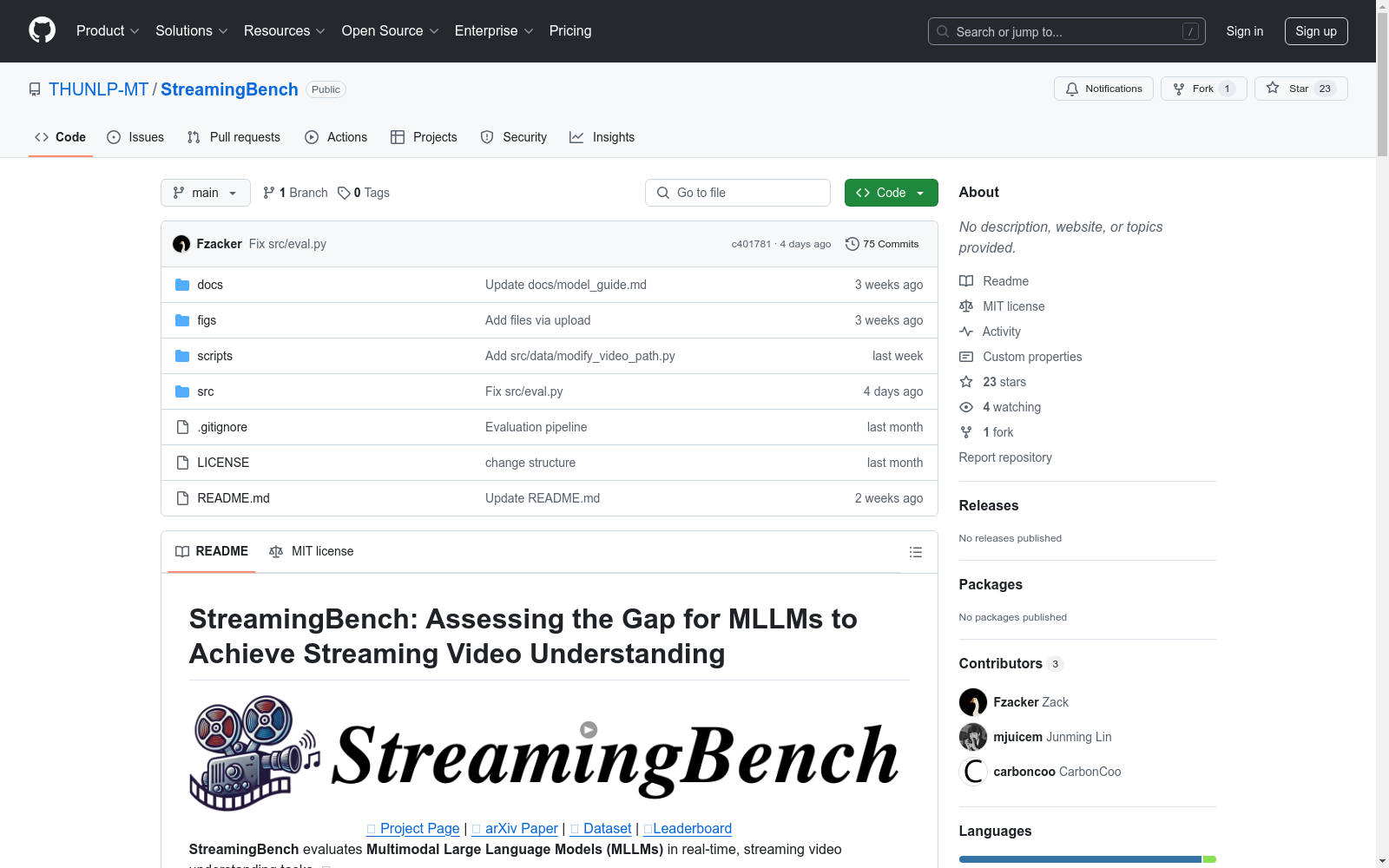Open the StreamingBench repository link
The height and width of the screenshot is (868, 1389).
pyautogui.click(x=229, y=89)
